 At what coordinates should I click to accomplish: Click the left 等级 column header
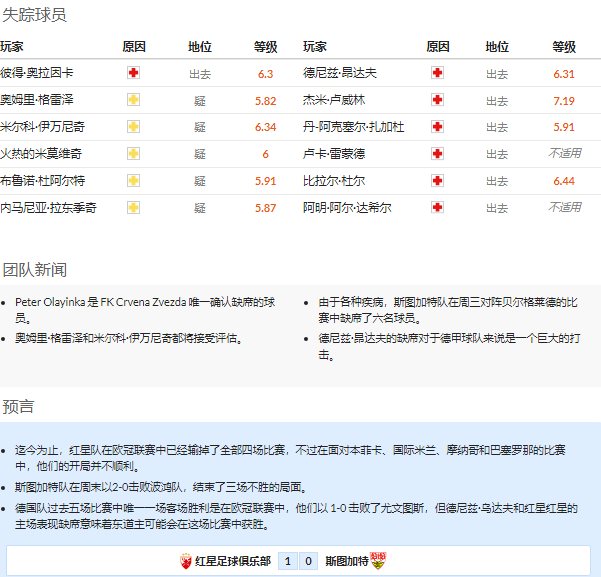coord(265,46)
